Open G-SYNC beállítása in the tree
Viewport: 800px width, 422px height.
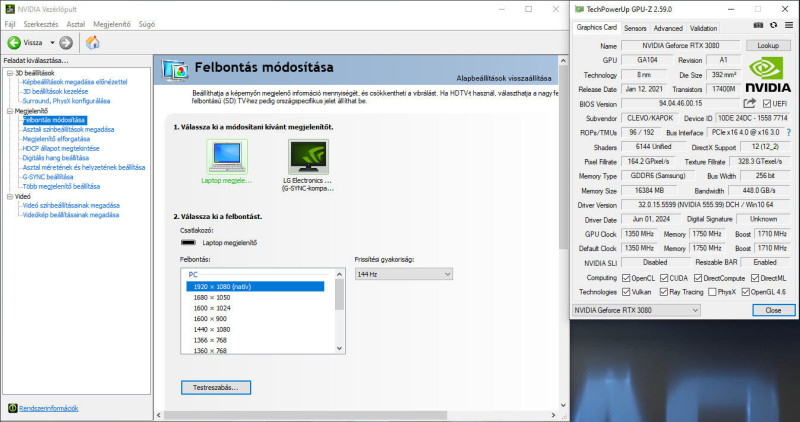[48, 177]
